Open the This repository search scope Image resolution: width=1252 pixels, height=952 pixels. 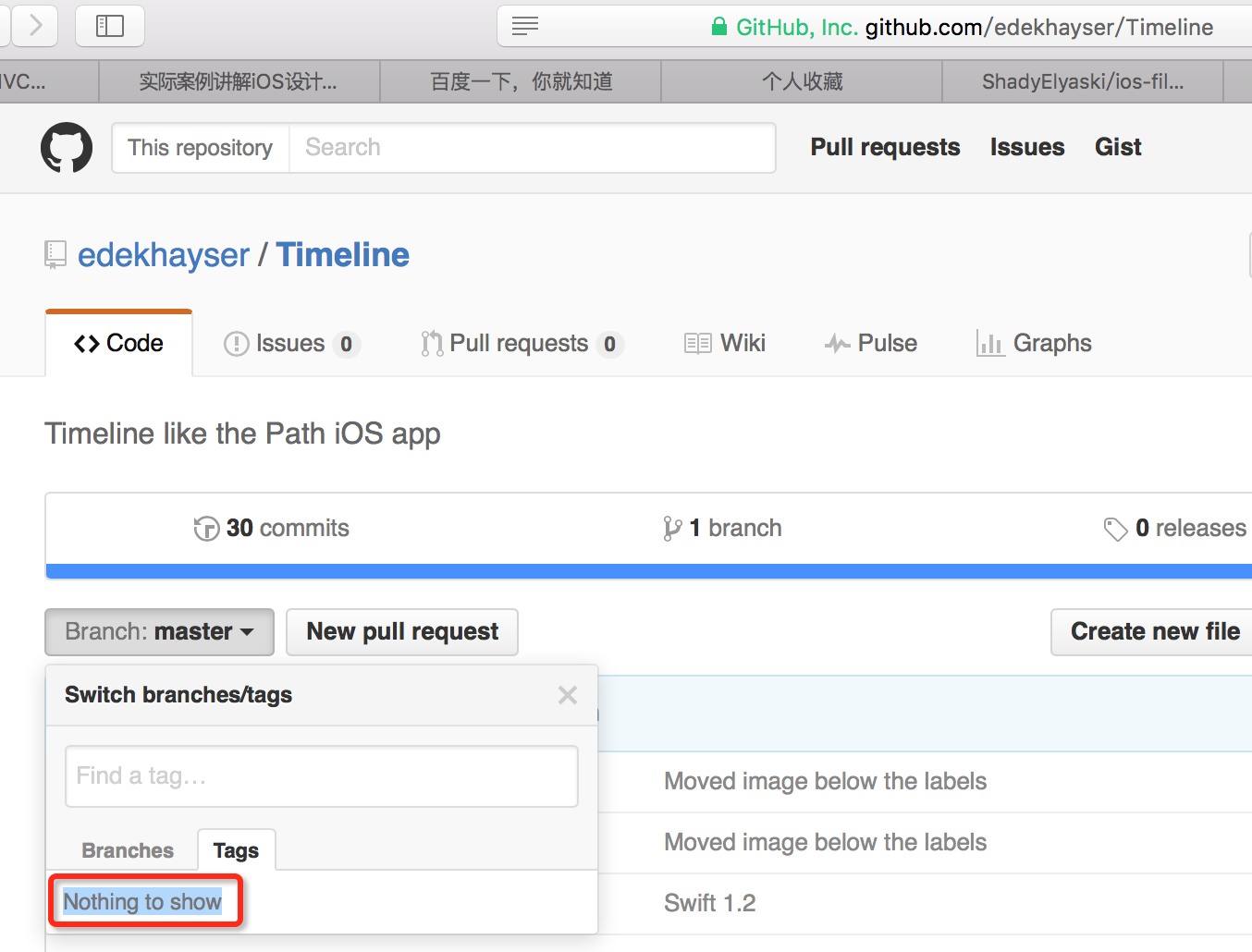coord(201,148)
